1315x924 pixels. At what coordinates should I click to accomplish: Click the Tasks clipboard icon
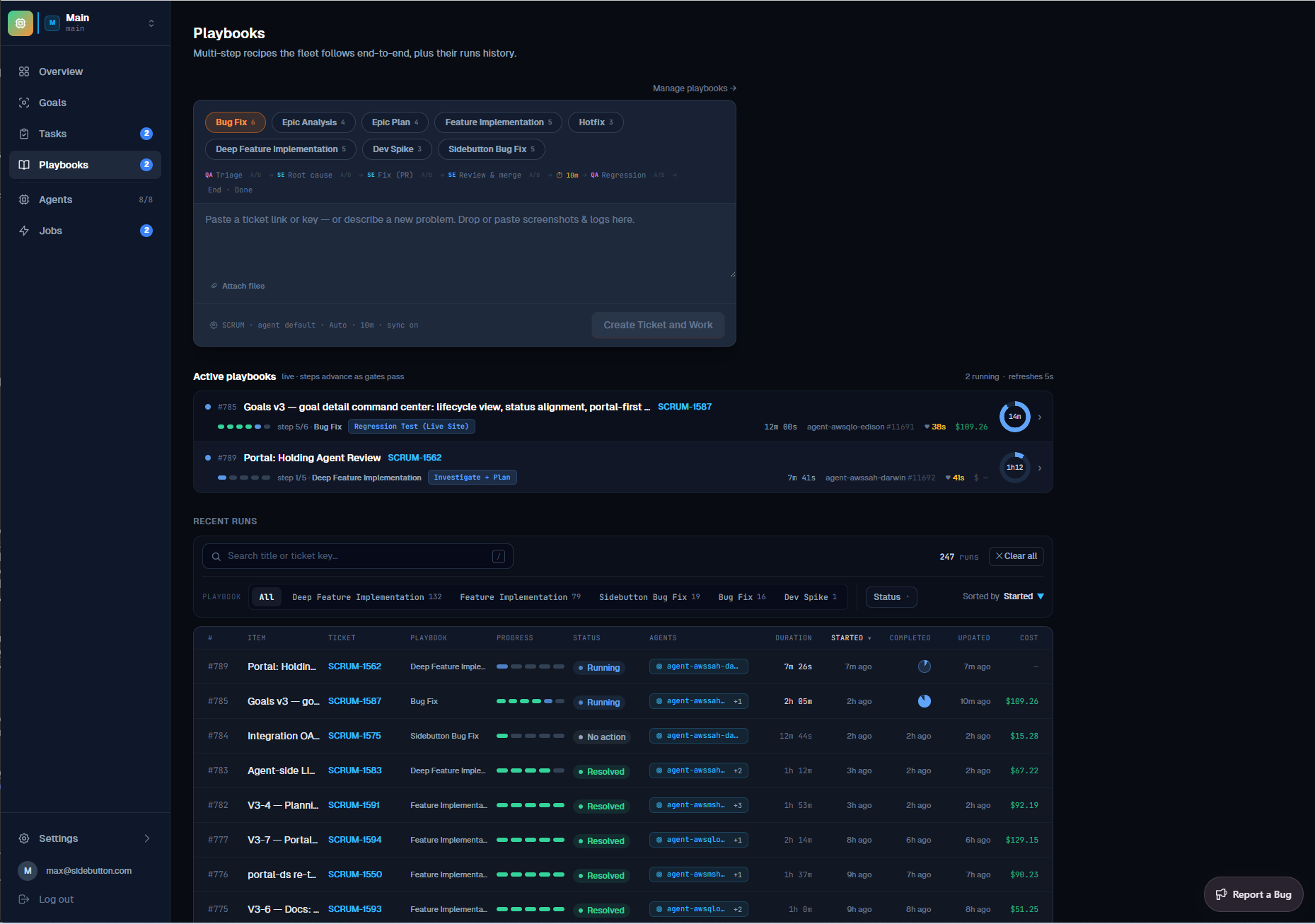(x=24, y=134)
